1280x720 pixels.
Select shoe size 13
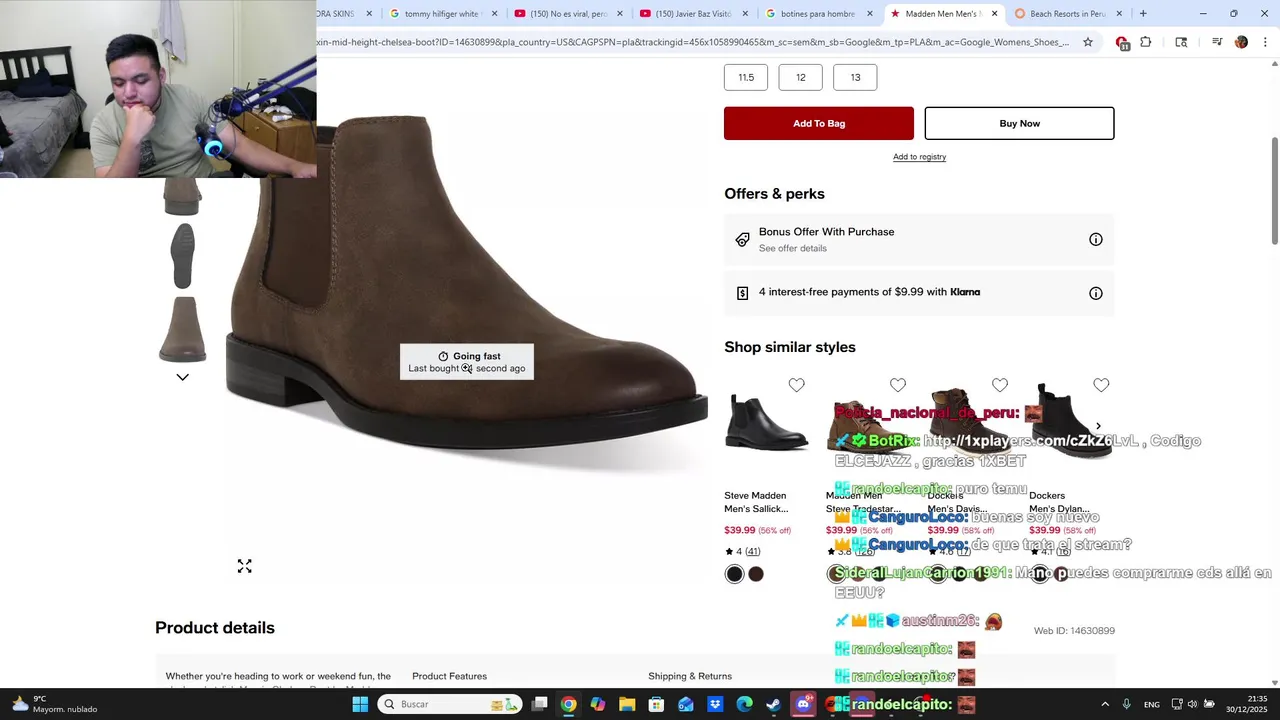click(x=855, y=77)
